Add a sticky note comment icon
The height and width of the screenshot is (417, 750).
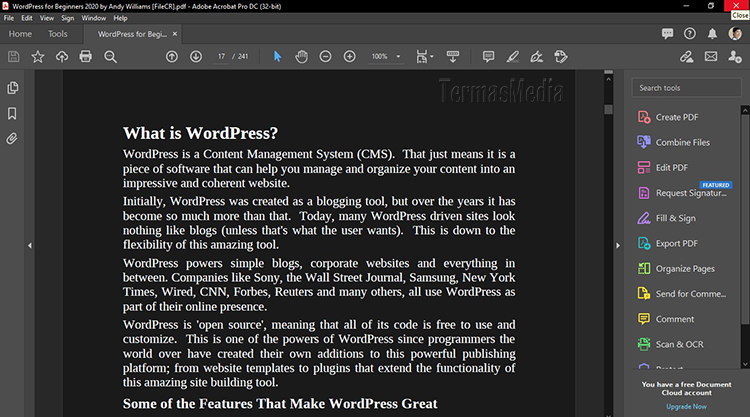(488, 56)
